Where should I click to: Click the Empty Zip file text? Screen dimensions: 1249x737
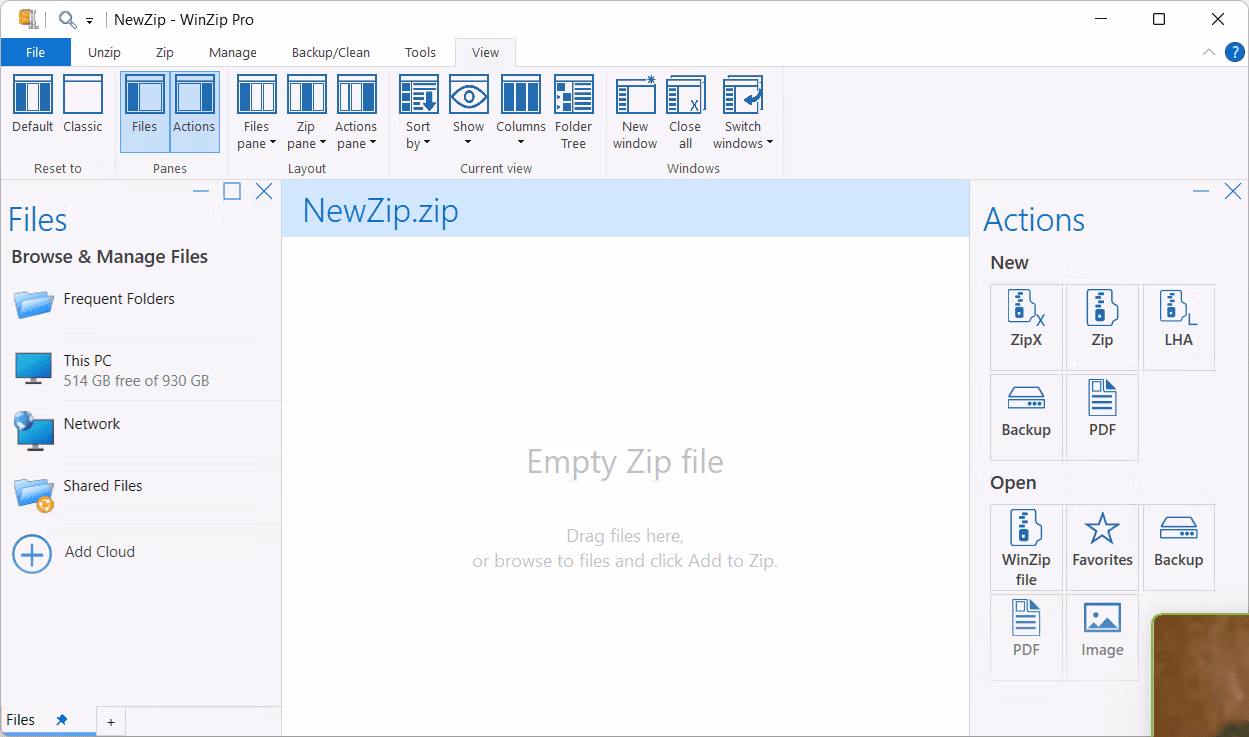click(625, 462)
